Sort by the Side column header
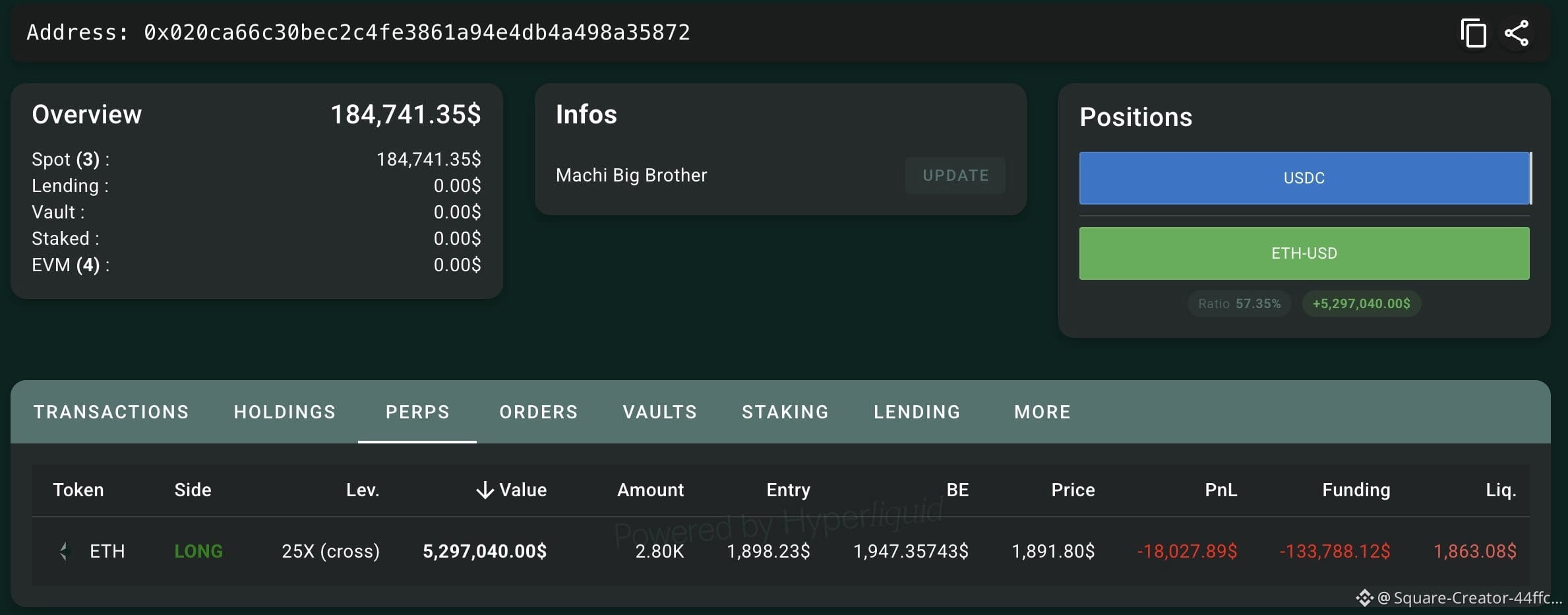The height and width of the screenshot is (615, 1568). [193, 490]
